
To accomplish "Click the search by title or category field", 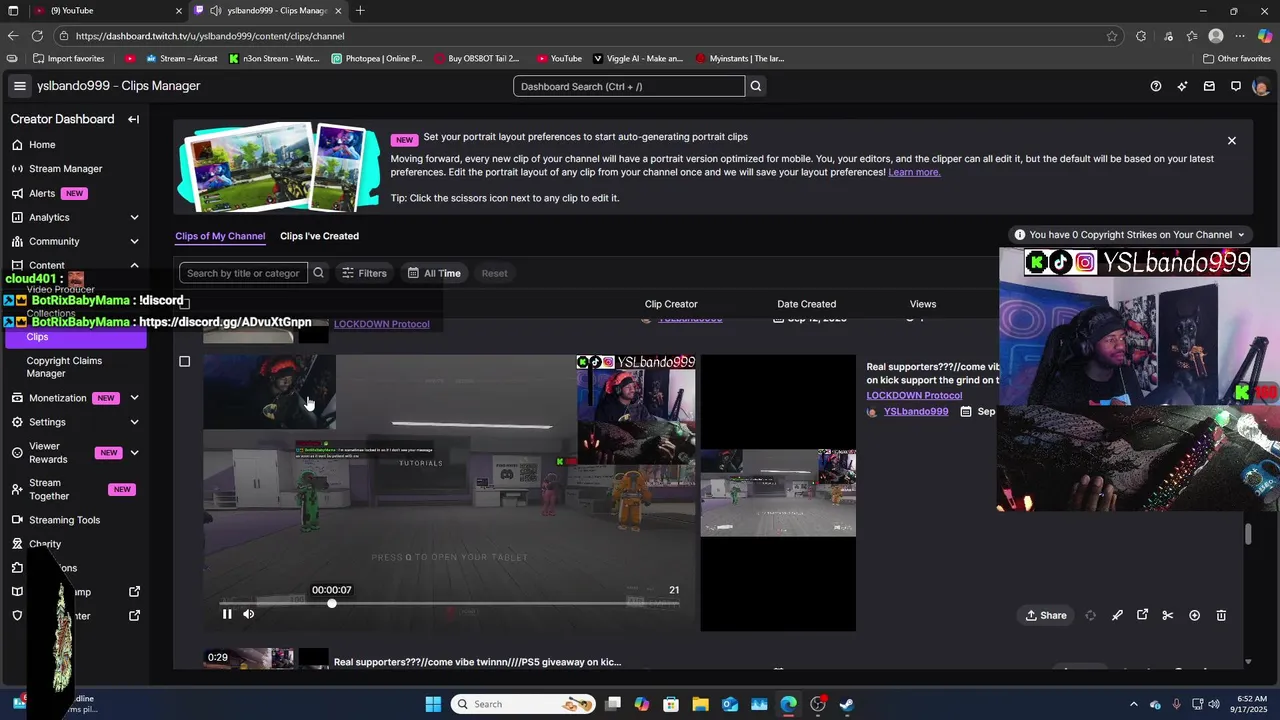I will click(x=243, y=273).
